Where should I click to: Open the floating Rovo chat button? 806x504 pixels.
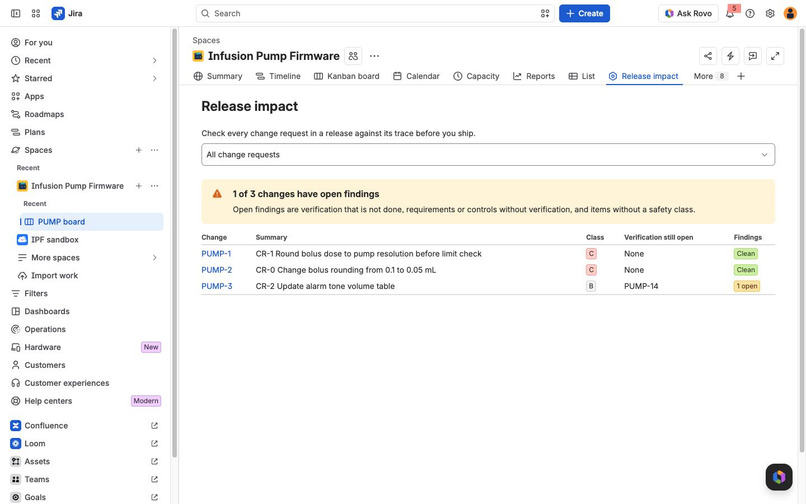[x=779, y=477]
